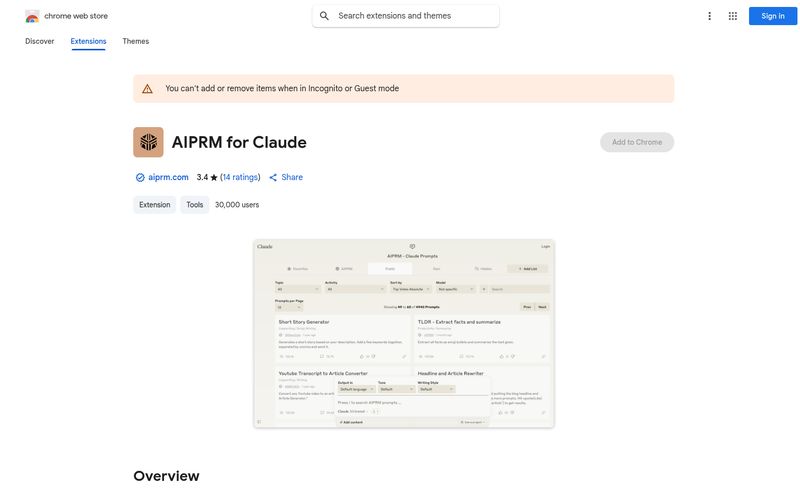Open the Google apps grid
Screen dimensions: 800x496
click(733, 16)
